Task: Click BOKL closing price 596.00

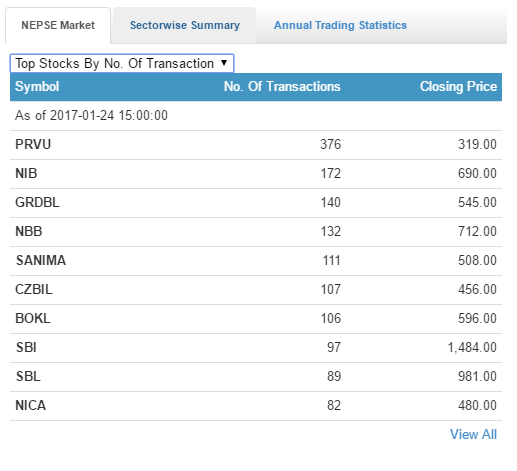Action: tap(477, 319)
